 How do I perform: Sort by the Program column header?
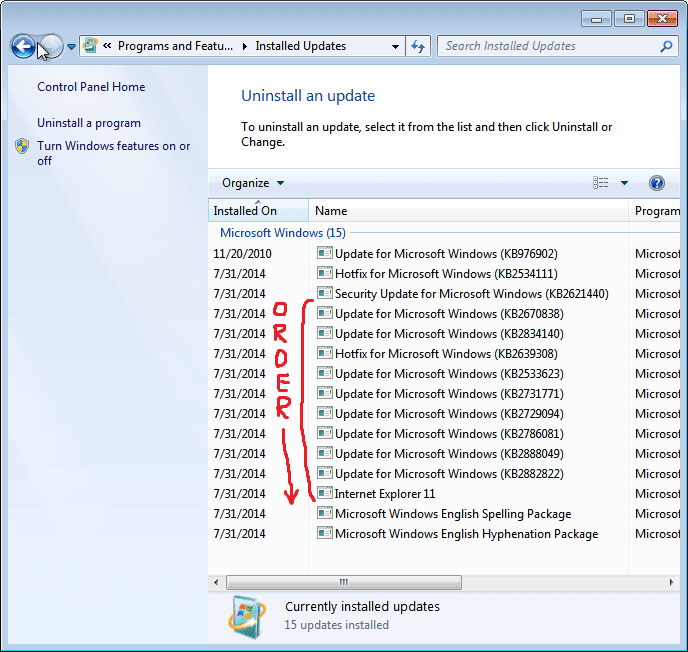654,211
